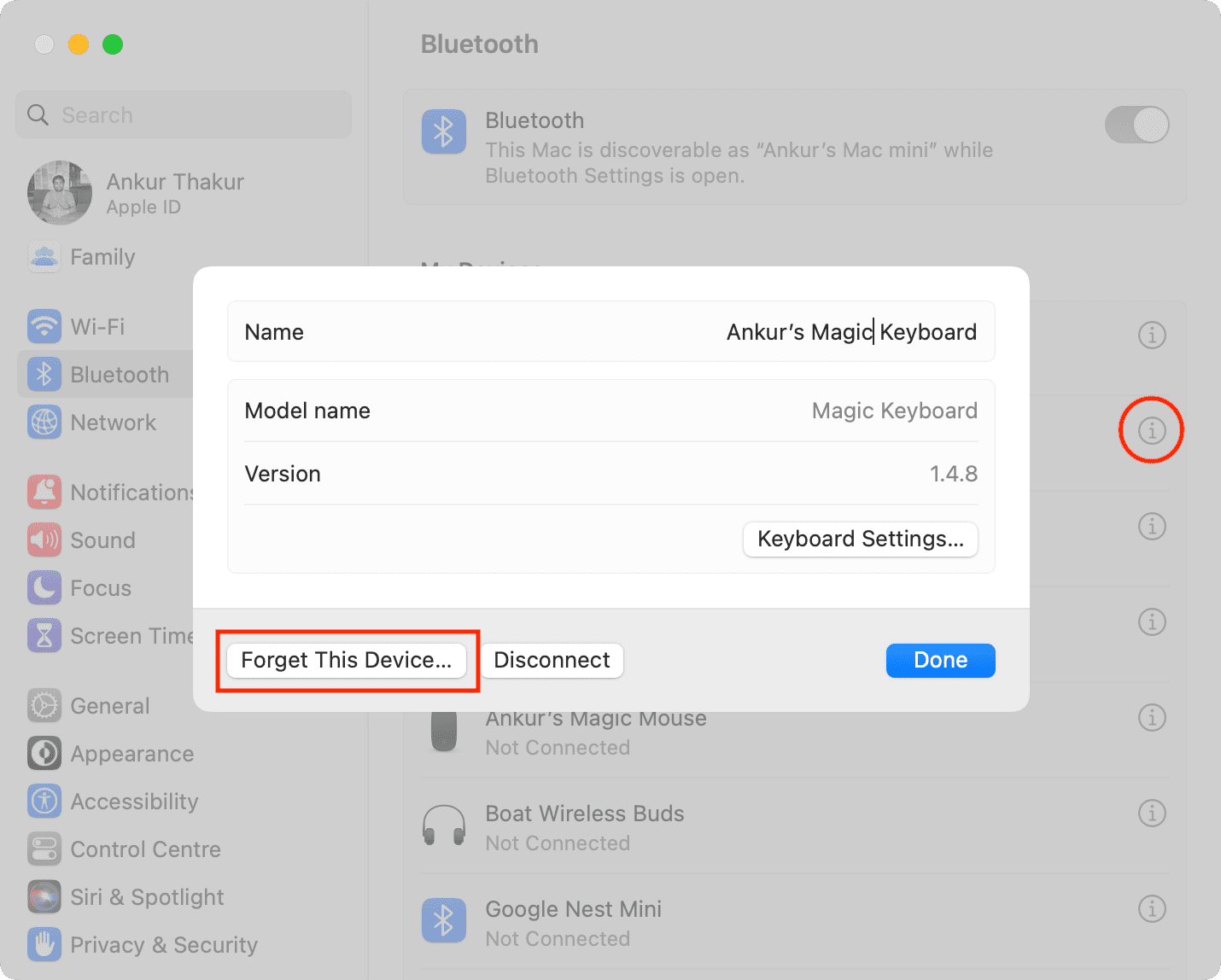Click info icon for Ankur's Magic Mouse

click(x=1152, y=717)
